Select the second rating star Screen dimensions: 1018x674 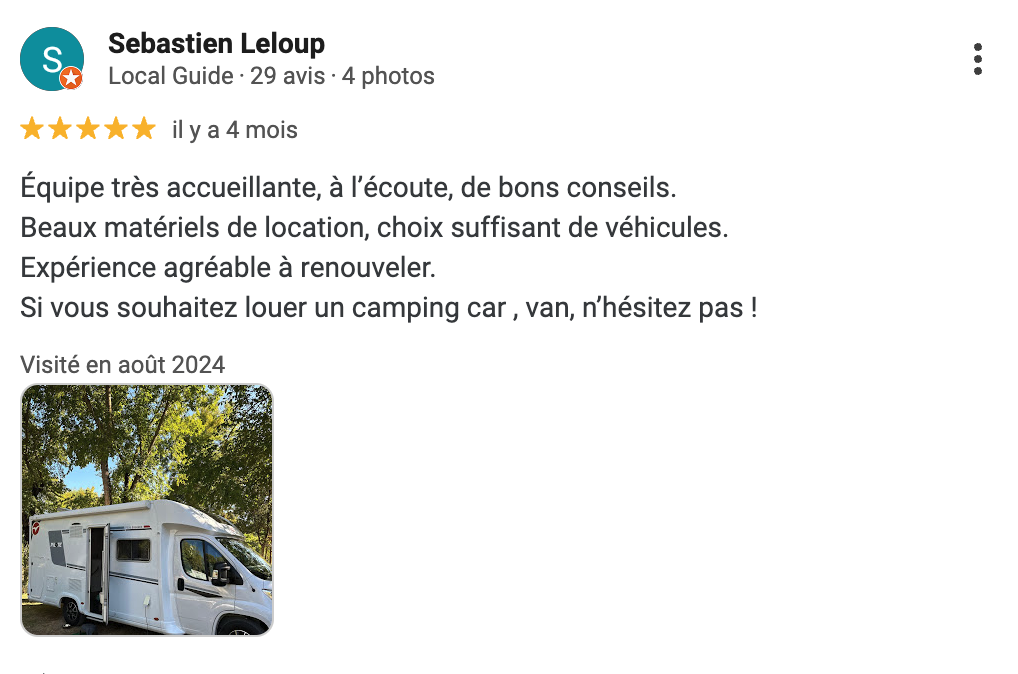[x=60, y=128]
